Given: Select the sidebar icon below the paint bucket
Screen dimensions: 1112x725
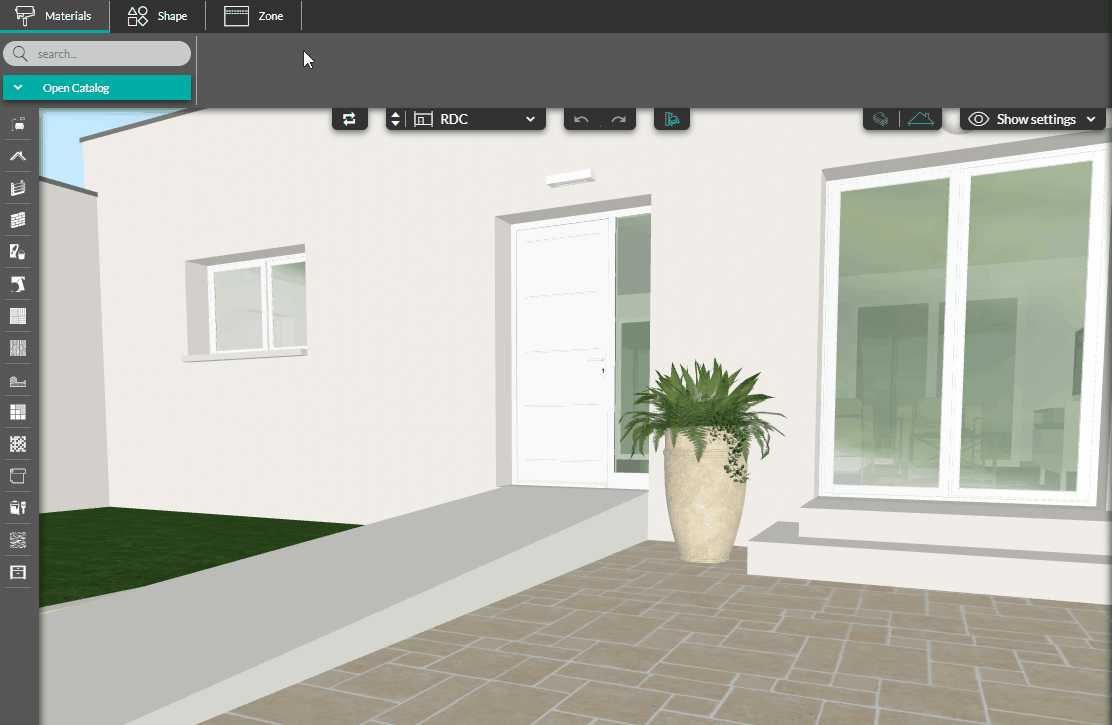Looking at the screenshot, I should tap(18, 284).
